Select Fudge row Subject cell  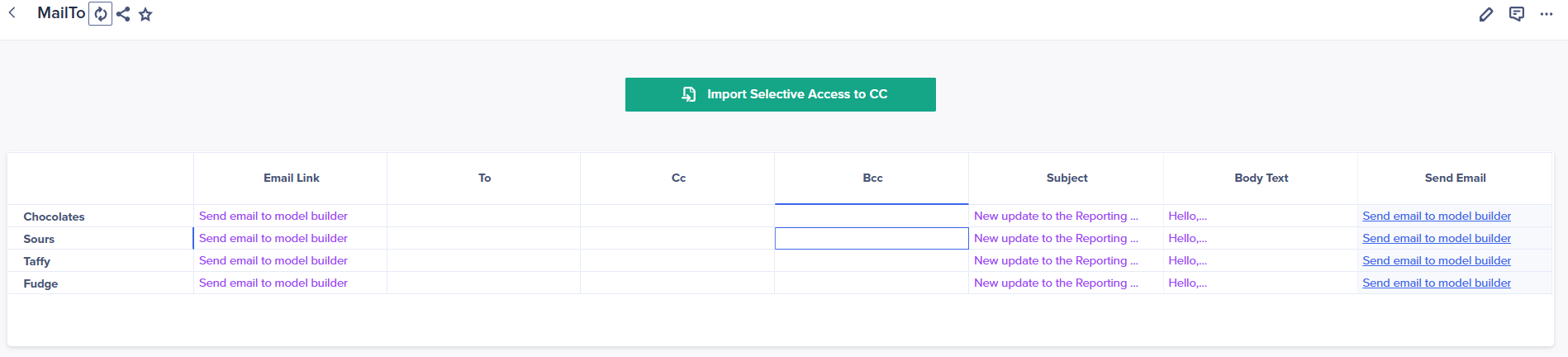[1066, 283]
